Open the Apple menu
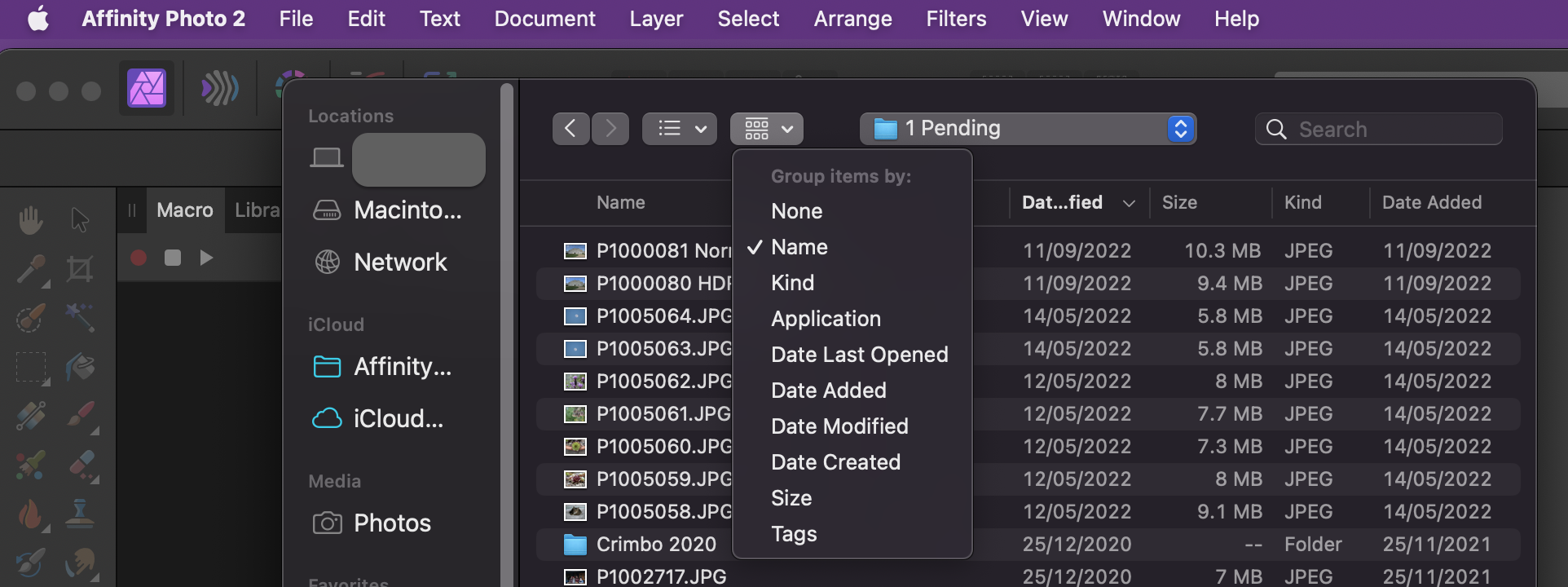The width and height of the screenshot is (1568, 587). [38, 18]
